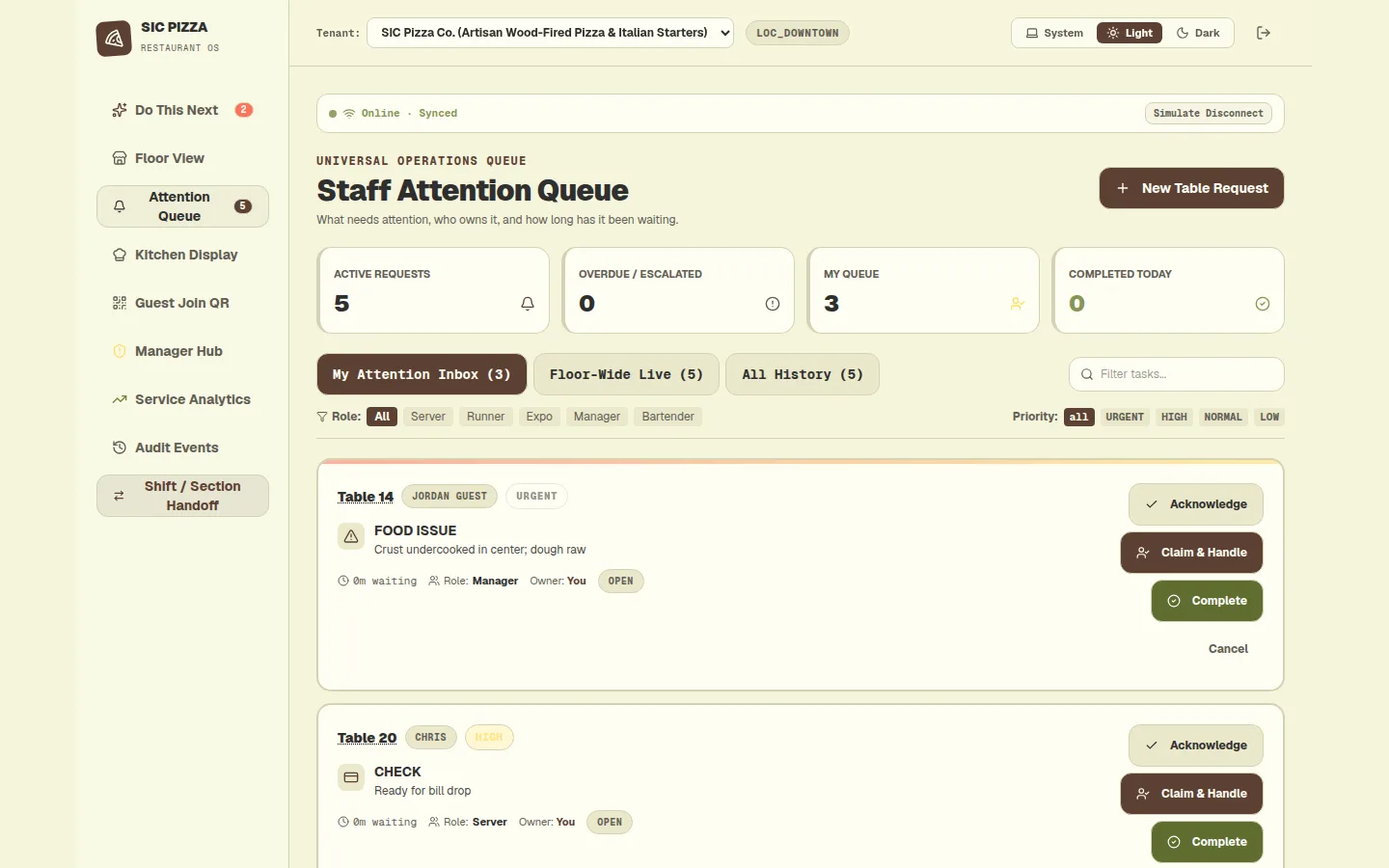Viewport: 1389px width, 868px height.
Task: Show only LOW priority requests
Action: click(x=1269, y=417)
